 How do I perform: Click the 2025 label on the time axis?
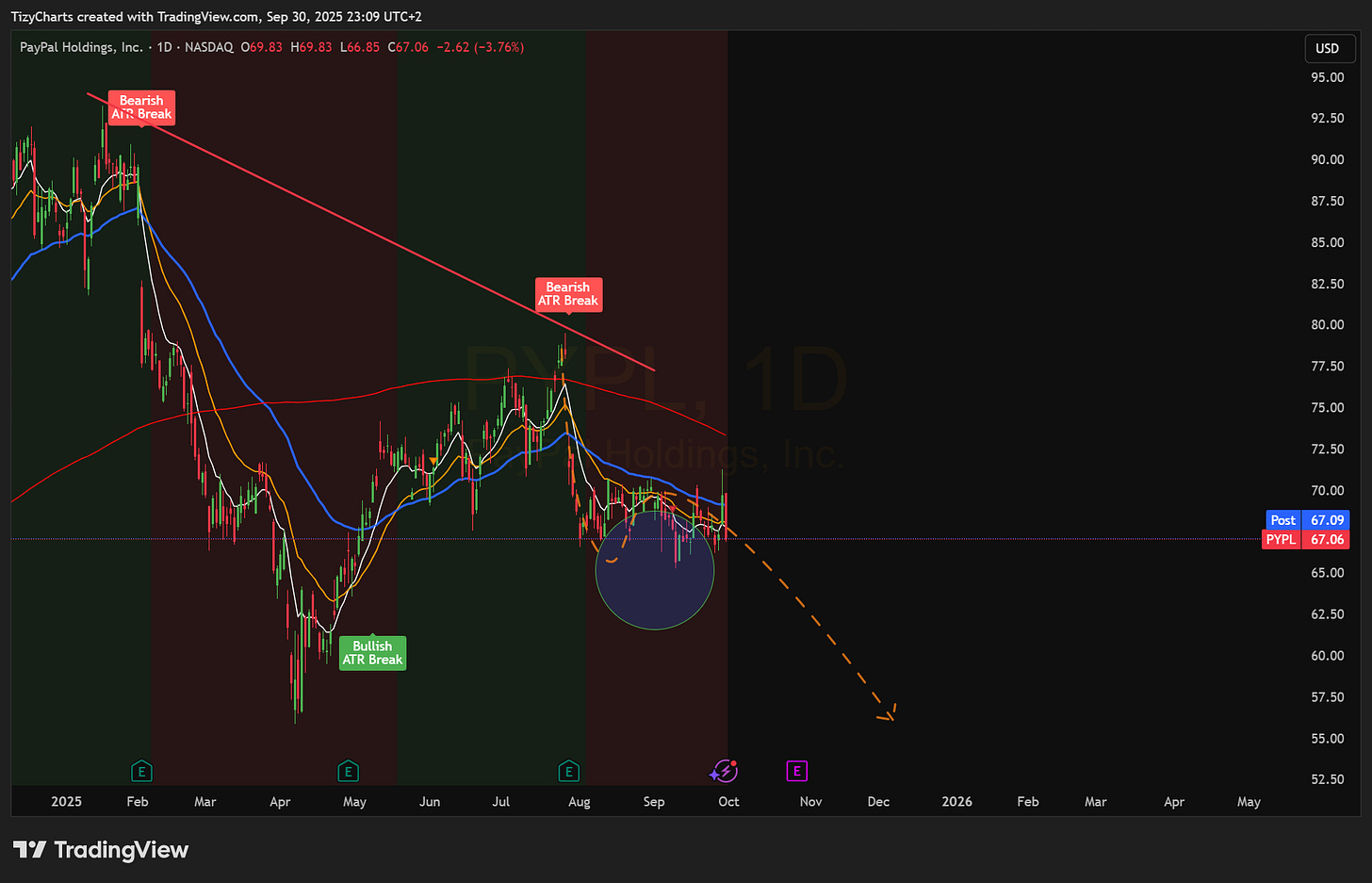click(66, 802)
